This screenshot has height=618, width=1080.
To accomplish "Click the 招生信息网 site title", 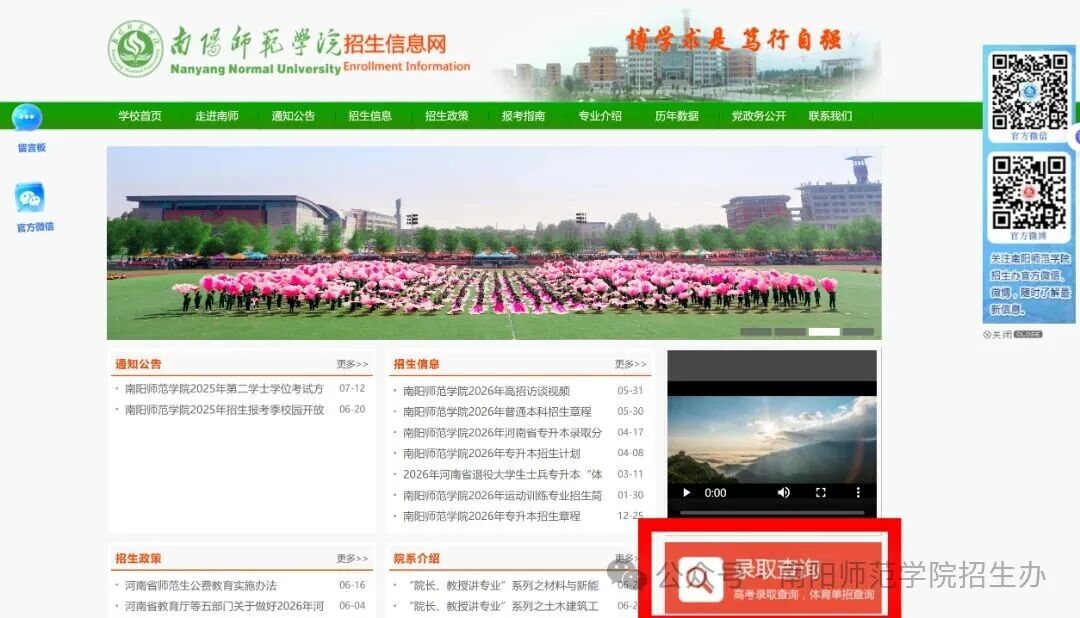I will coord(395,44).
